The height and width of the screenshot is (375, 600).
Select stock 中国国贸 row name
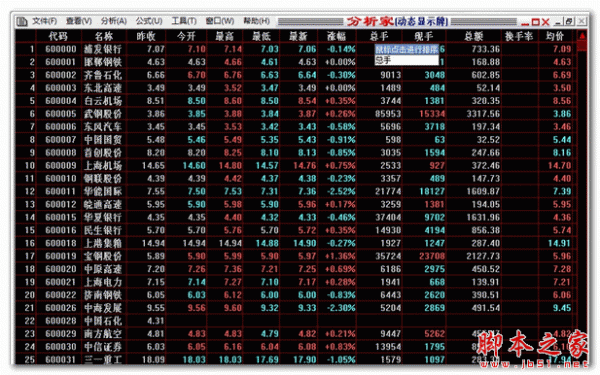click(x=103, y=140)
